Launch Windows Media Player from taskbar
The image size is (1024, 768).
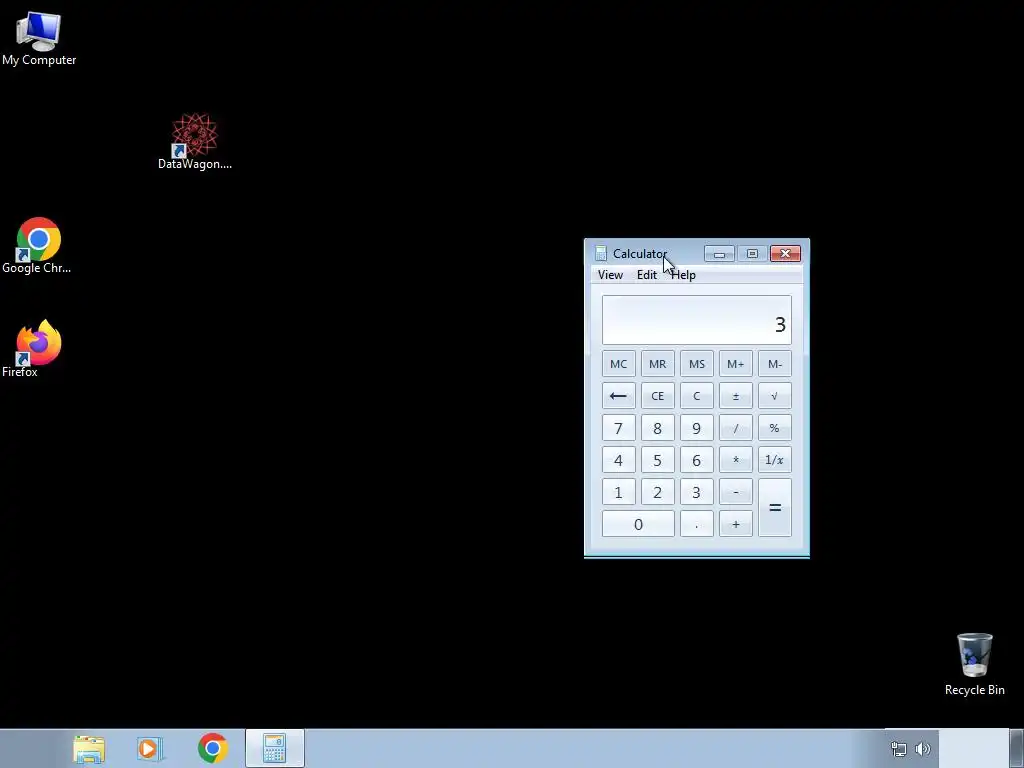(x=150, y=748)
